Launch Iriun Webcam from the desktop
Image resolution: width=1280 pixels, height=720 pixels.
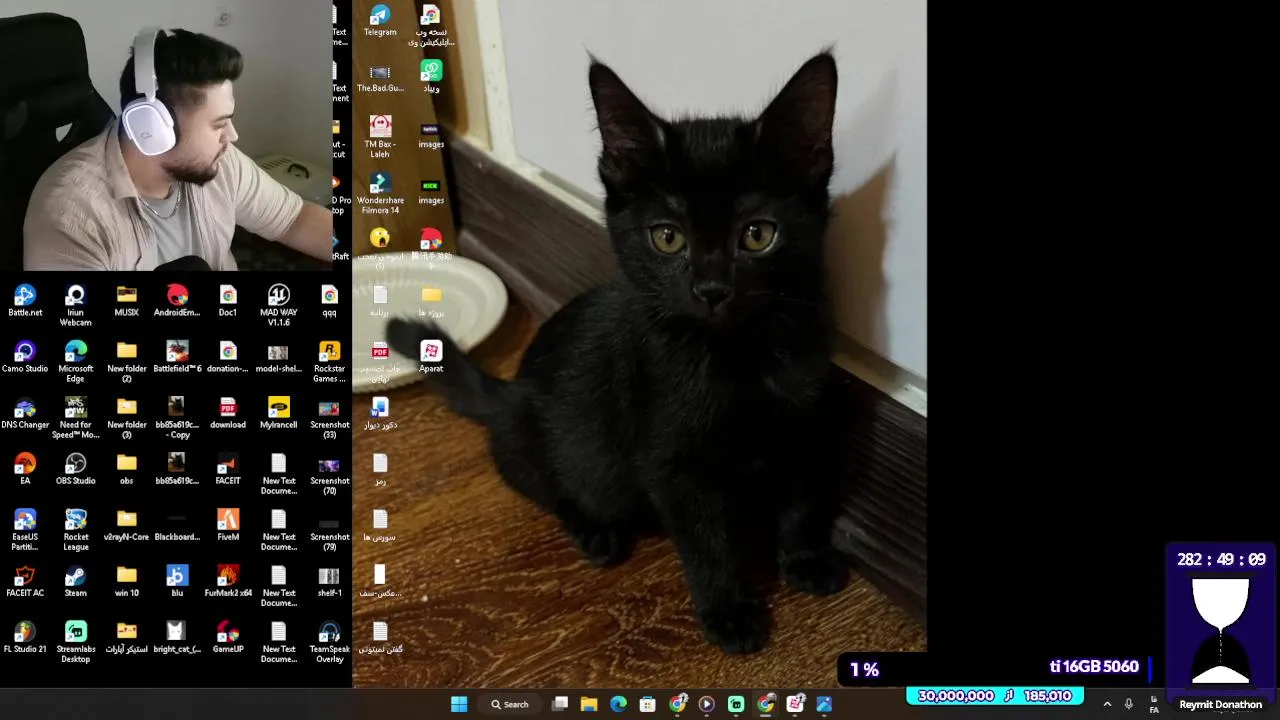75,305
